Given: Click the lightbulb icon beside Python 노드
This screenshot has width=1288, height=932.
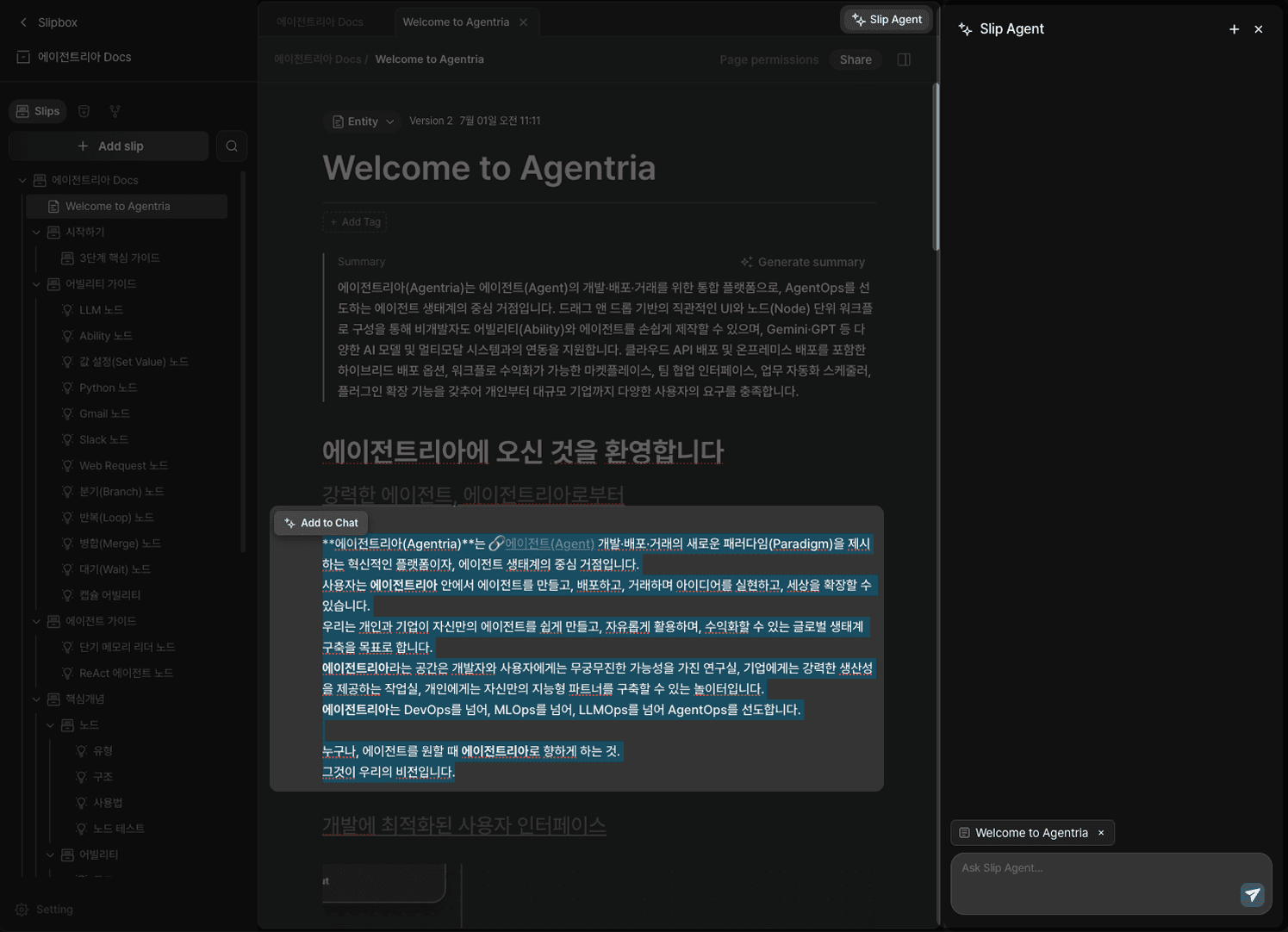Looking at the screenshot, I should (x=67, y=388).
